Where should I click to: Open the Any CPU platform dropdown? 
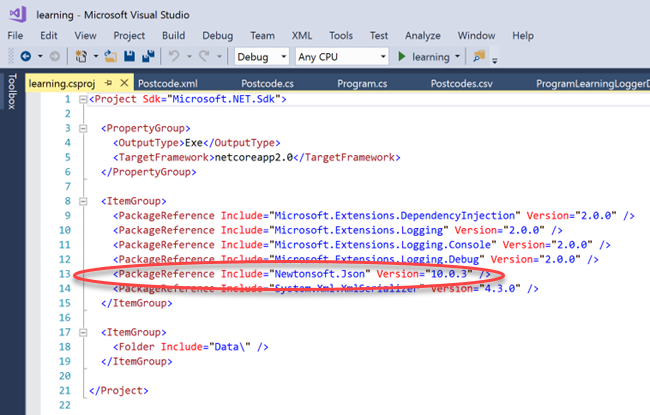(x=342, y=56)
